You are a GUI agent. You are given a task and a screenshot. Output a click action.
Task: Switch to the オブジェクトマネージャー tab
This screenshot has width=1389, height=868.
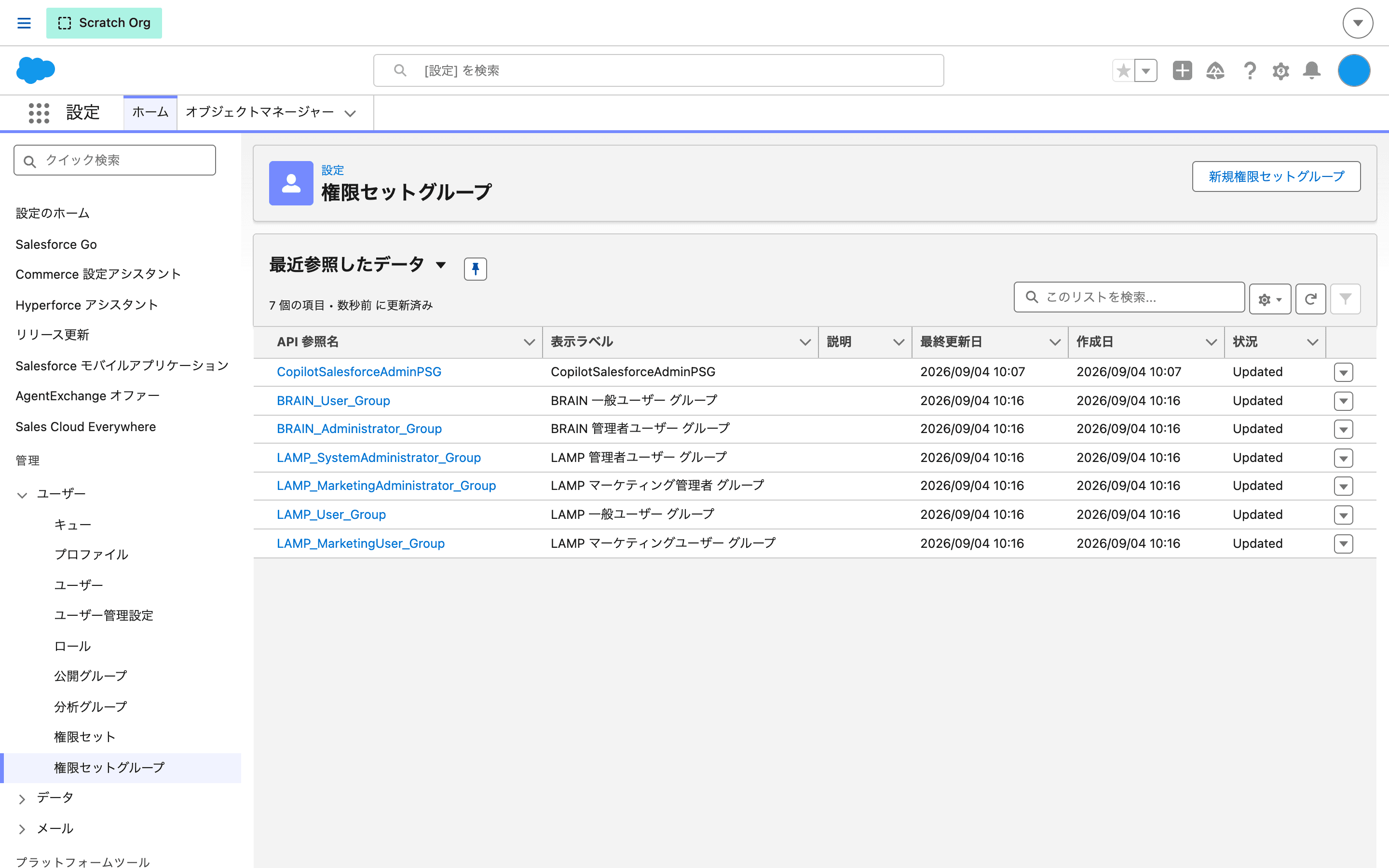click(x=259, y=112)
